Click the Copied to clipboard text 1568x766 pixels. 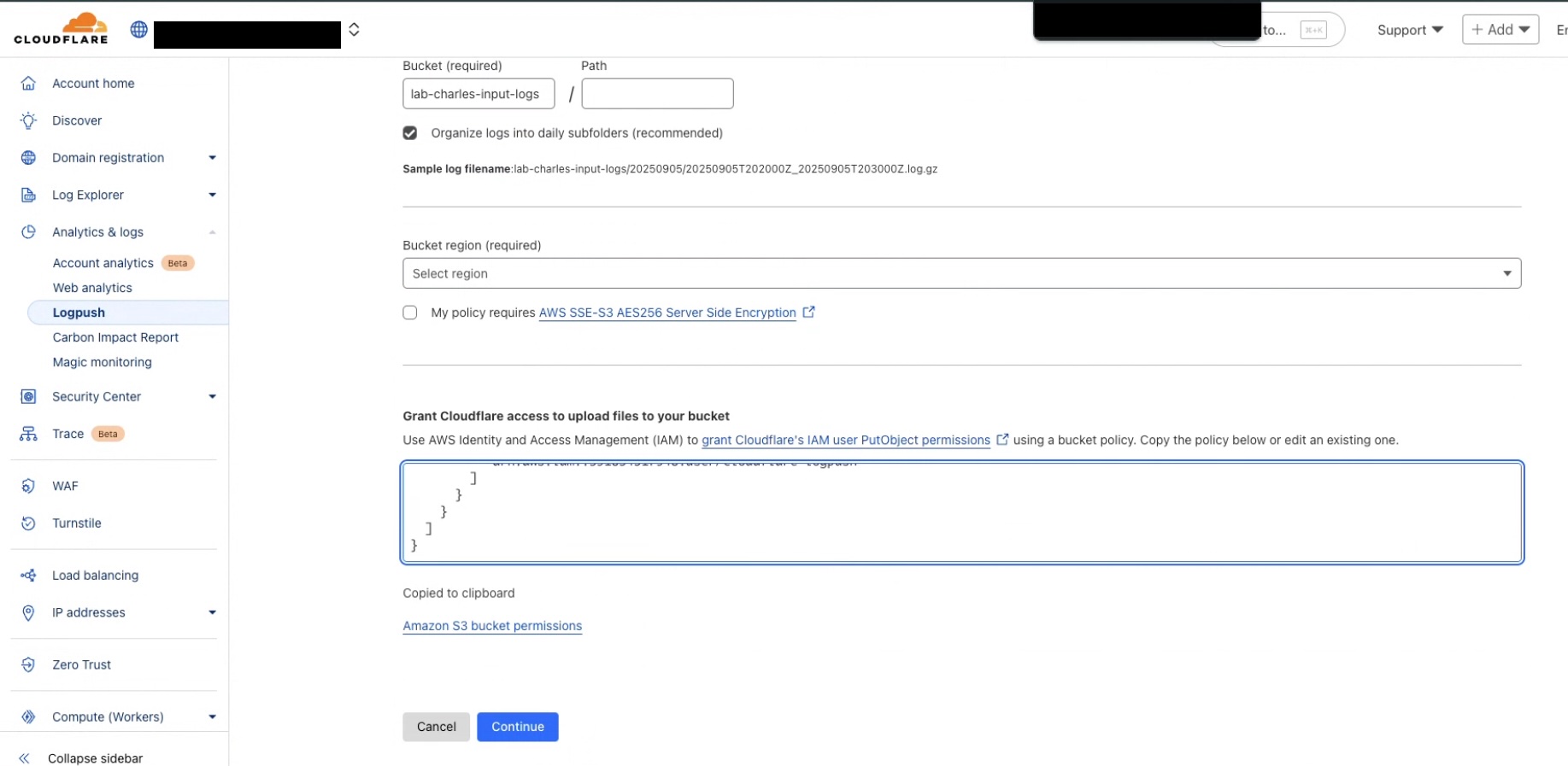[x=459, y=593]
